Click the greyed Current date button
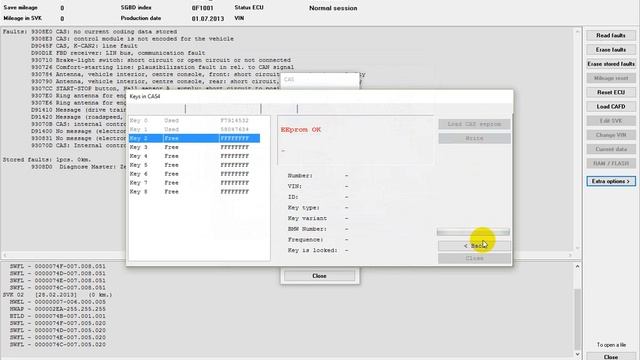The height and width of the screenshot is (360, 640). point(611,149)
